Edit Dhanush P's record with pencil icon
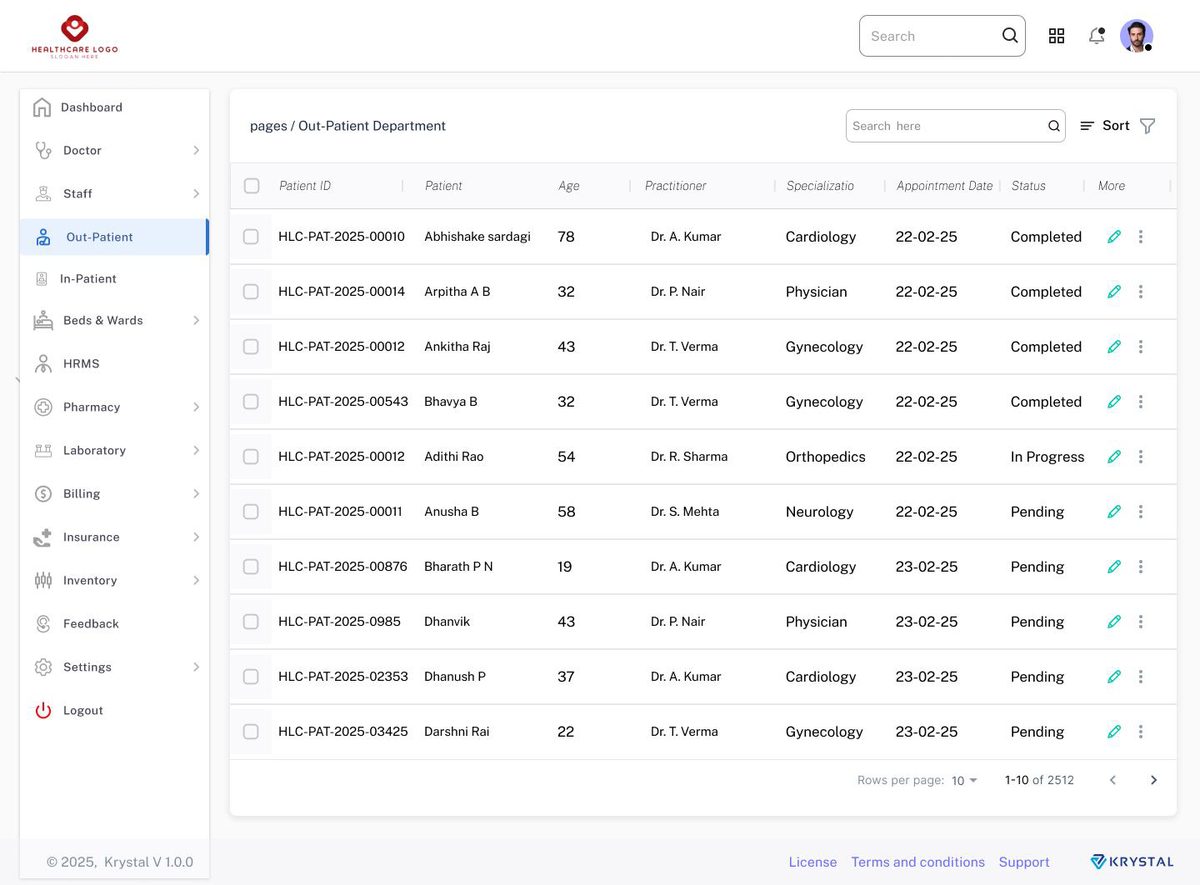 pyautogui.click(x=1114, y=677)
